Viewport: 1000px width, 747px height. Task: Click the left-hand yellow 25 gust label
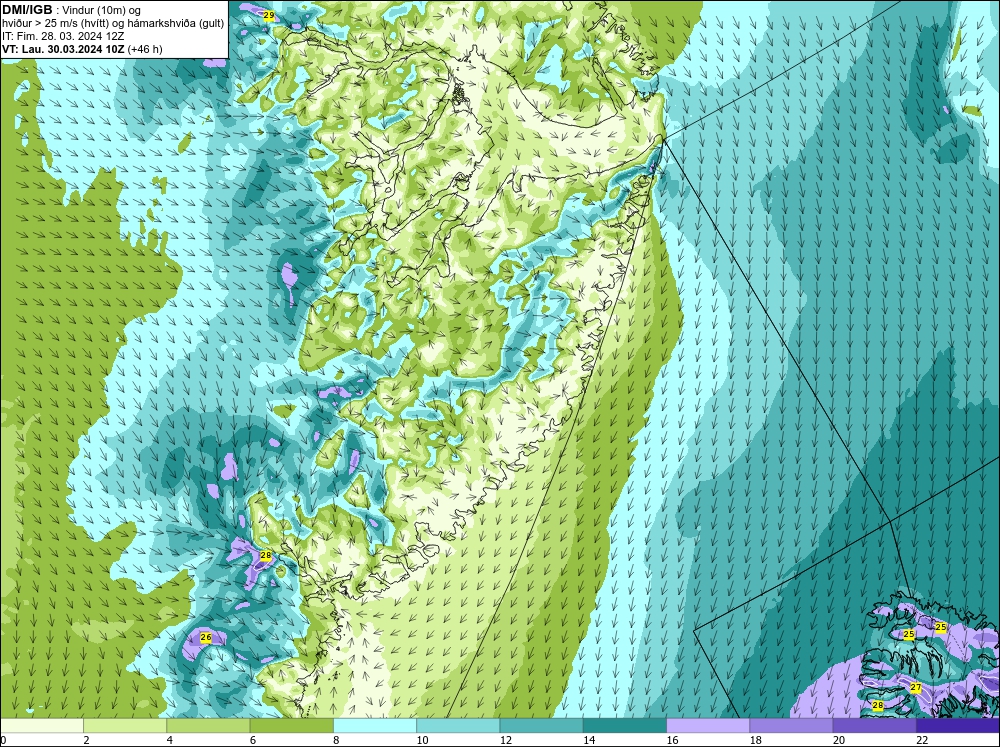909,634
